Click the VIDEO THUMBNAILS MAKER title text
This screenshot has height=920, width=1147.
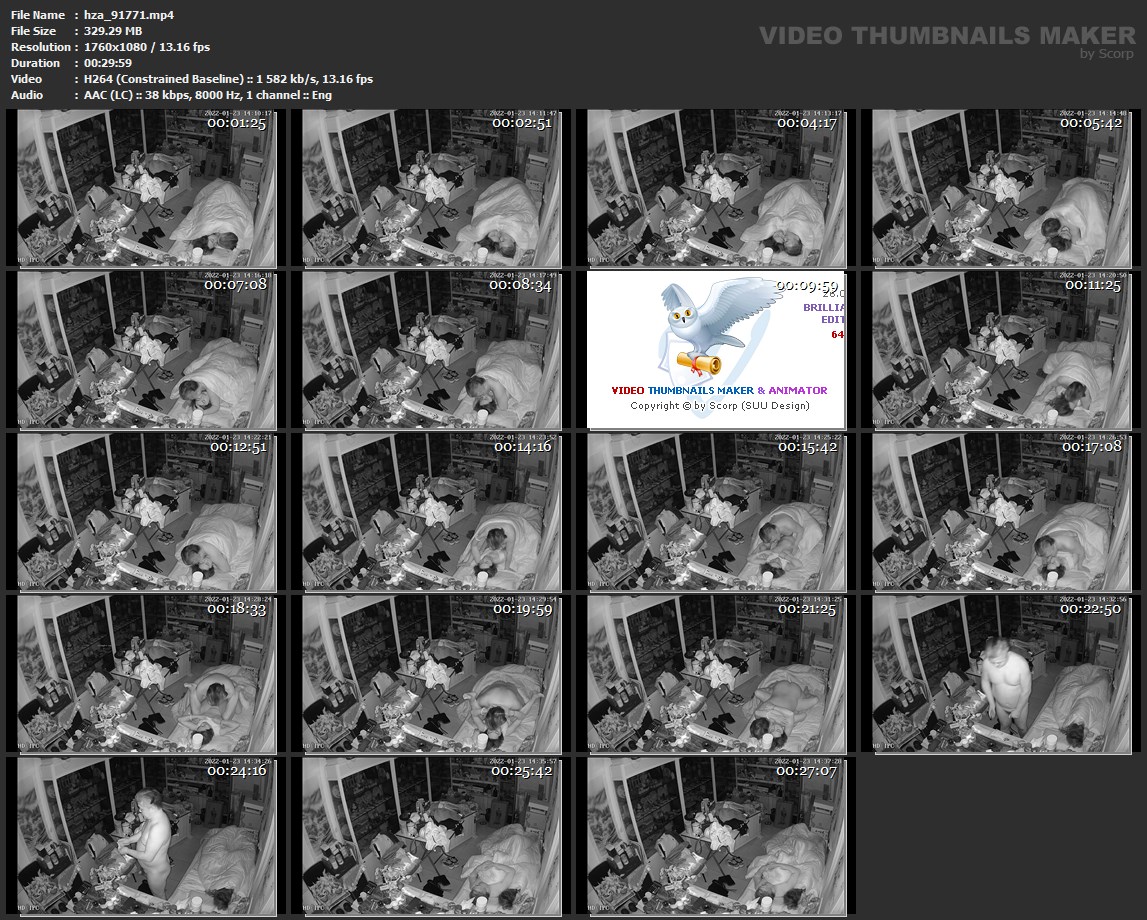[947, 35]
